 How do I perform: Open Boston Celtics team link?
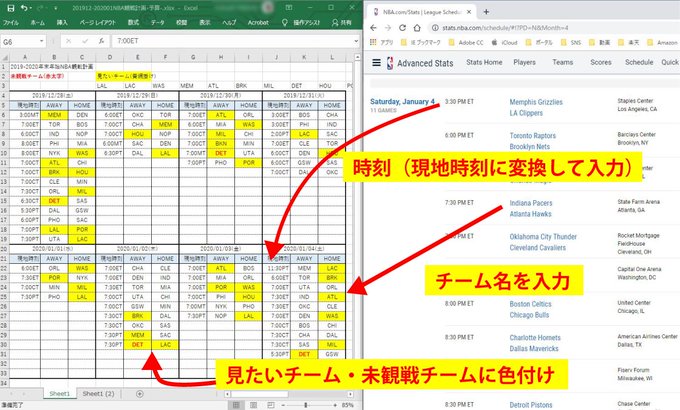tap(530, 304)
